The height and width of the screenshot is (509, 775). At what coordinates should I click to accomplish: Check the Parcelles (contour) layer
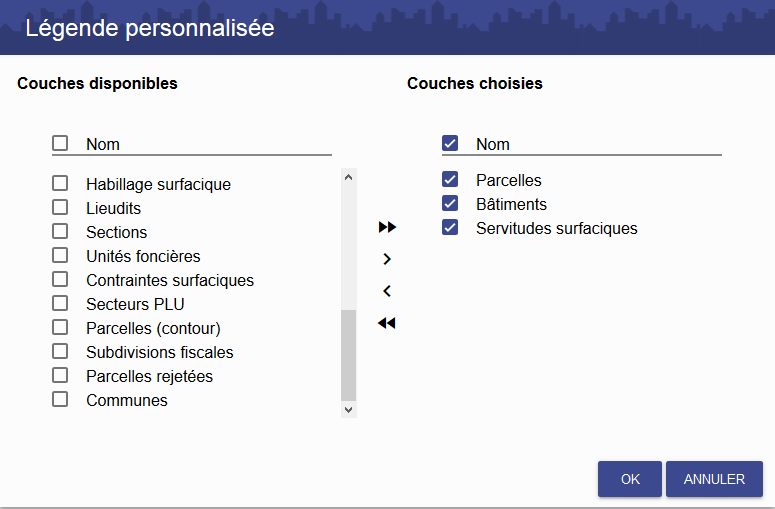[x=60, y=327]
